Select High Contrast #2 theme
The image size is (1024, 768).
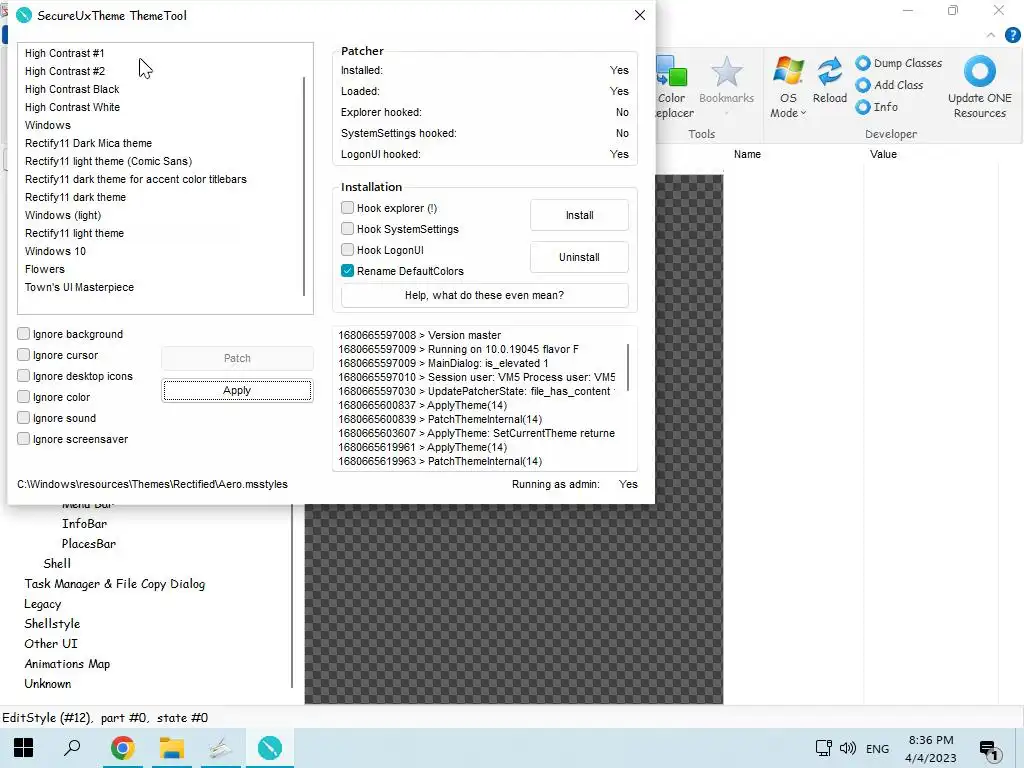(65, 71)
